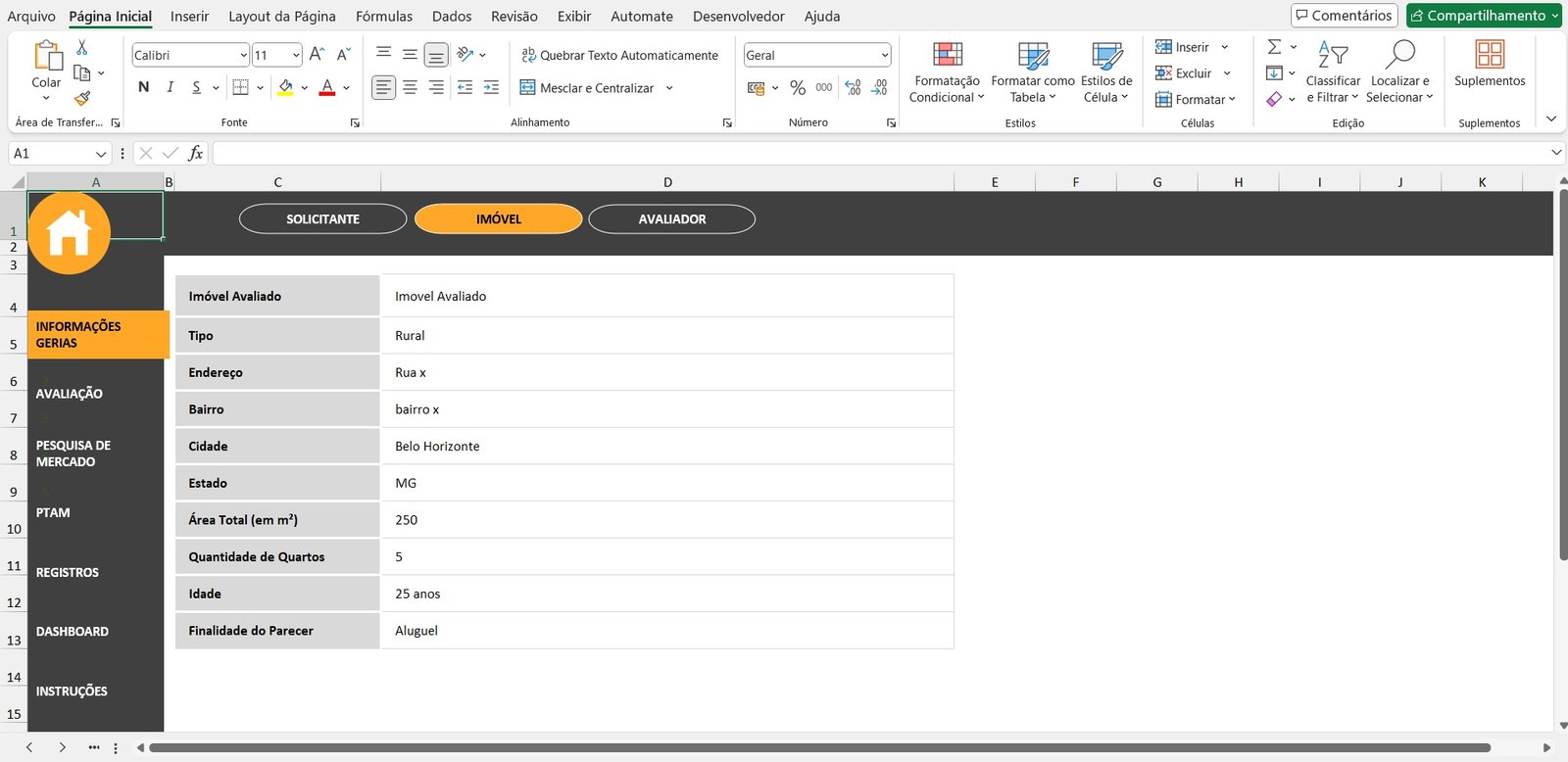Toggle Quebrar Texto Automaticamente
The height and width of the screenshot is (762, 1568).
pos(619,56)
